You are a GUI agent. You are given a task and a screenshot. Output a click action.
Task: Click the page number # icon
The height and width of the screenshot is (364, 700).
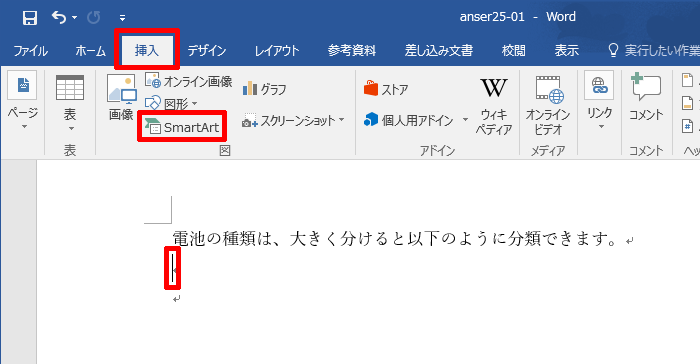click(688, 126)
